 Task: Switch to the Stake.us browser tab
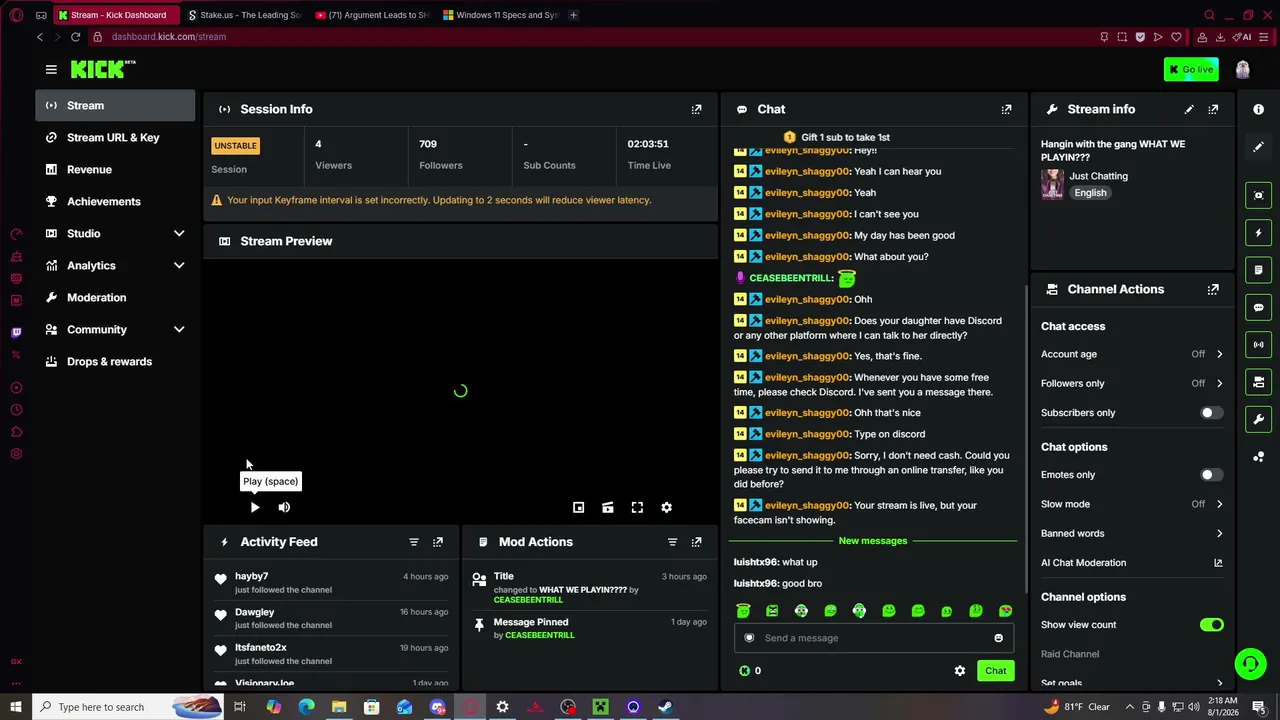point(244,15)
